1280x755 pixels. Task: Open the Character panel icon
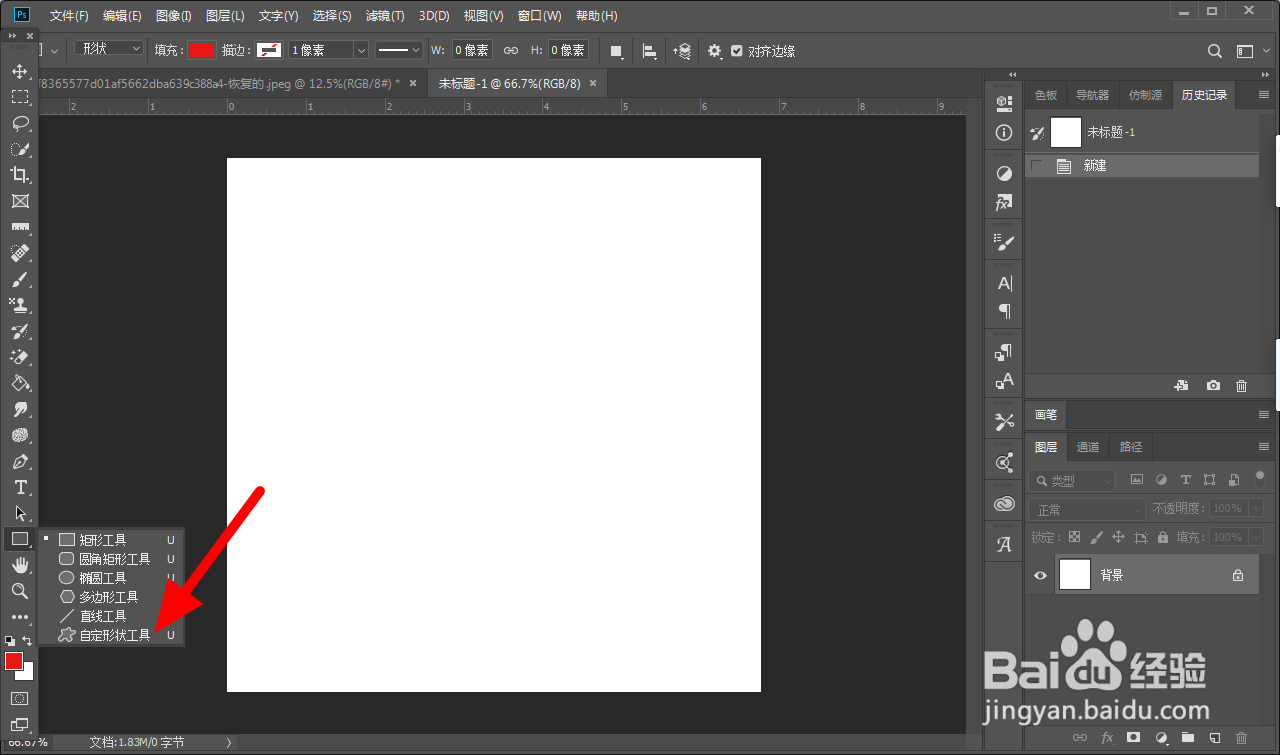pos(1004,283)
